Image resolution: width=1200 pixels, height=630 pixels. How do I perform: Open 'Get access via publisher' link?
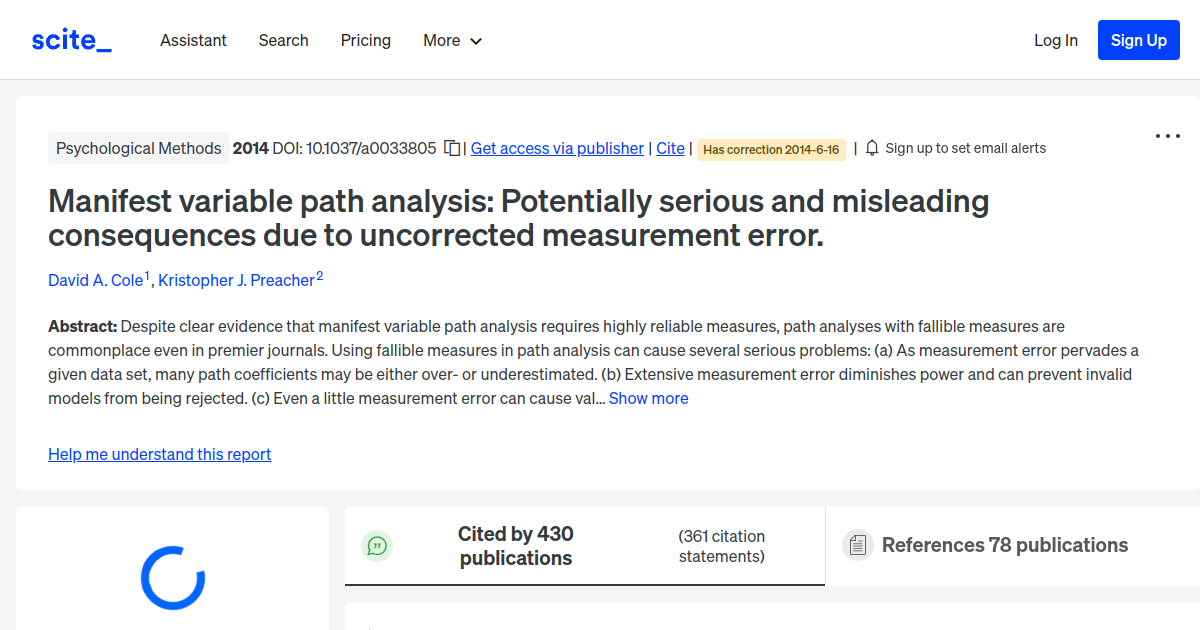pyautogui.click(x=556, y=148)
